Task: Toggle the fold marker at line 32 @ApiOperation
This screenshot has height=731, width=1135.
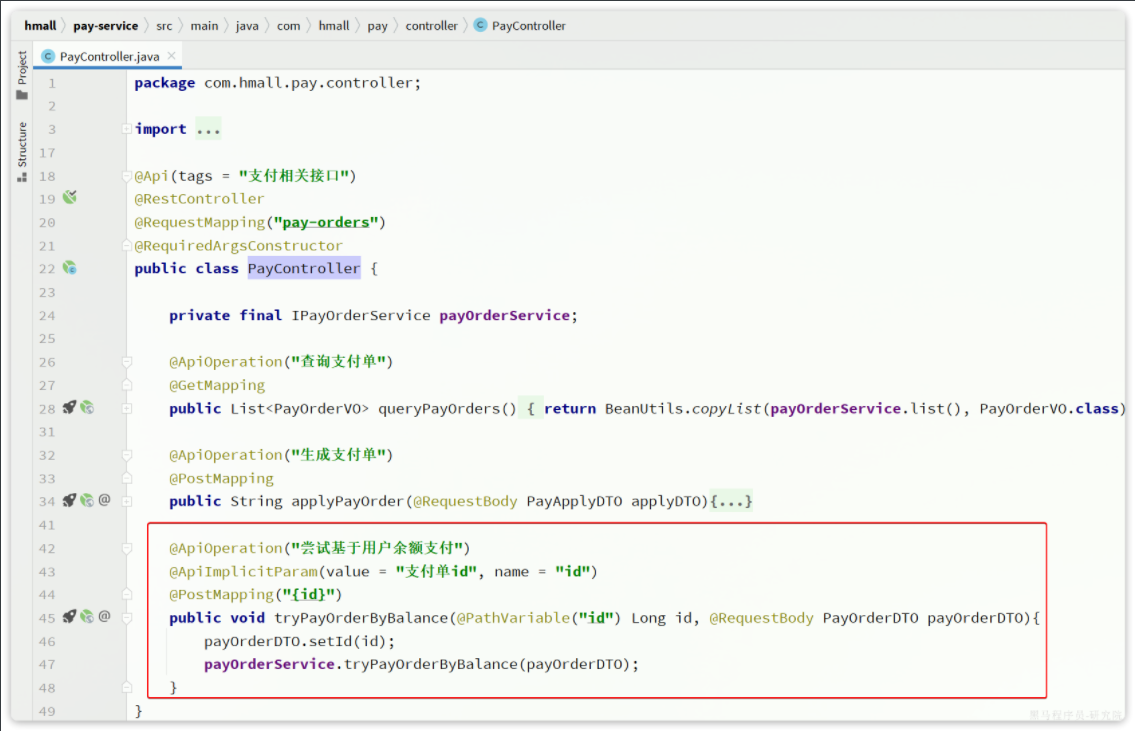Action: pos(127,455)
